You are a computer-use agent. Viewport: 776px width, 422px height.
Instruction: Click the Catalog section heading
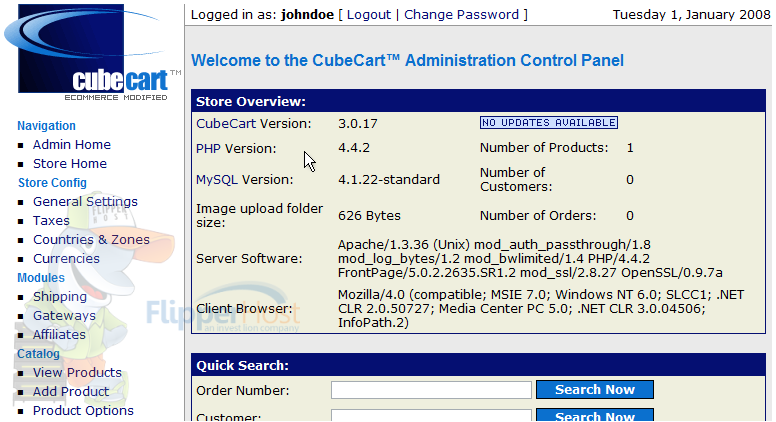pyautogui.click(x=39, y=354)
